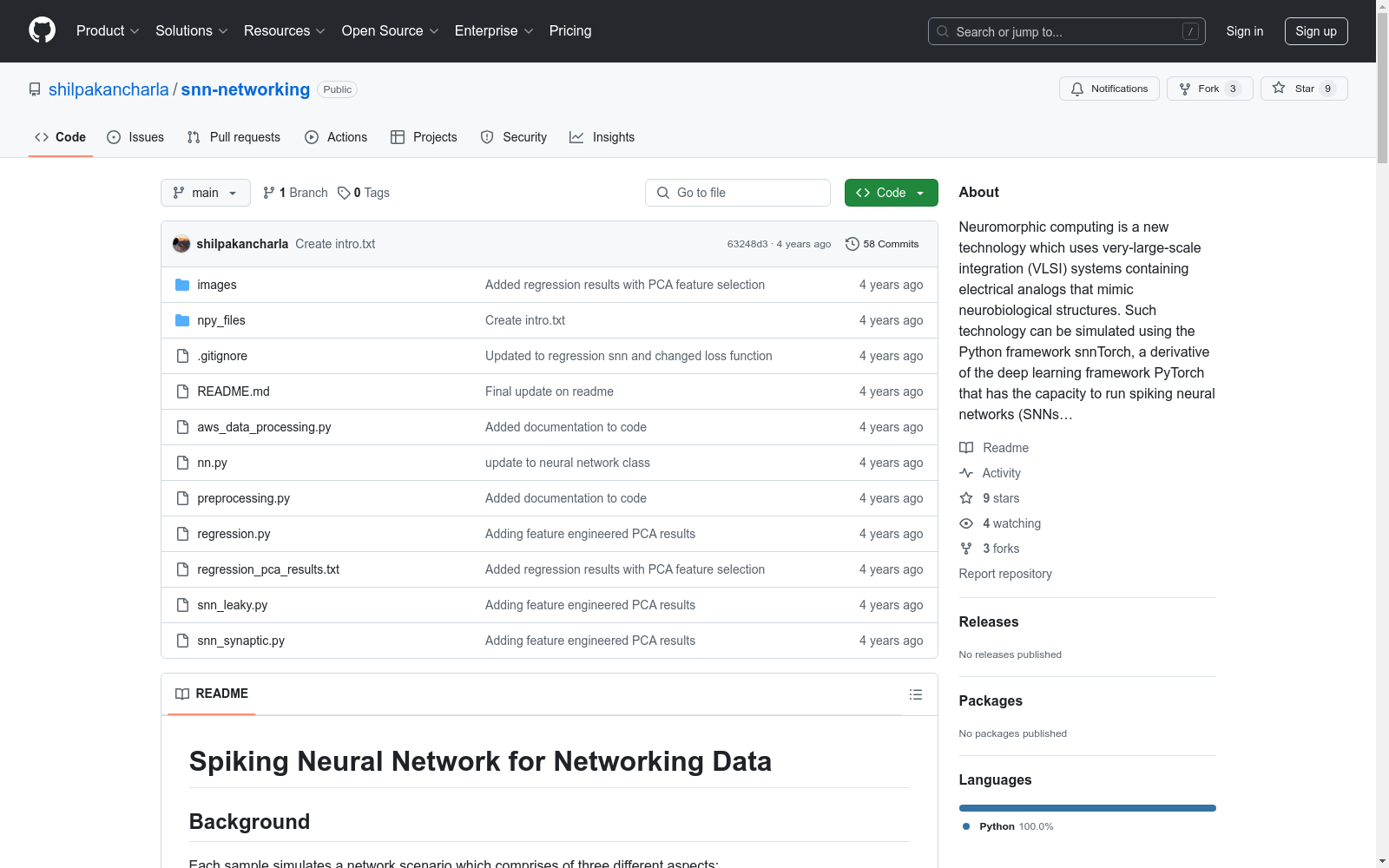The height and width of the screenshot is (868, 1389).
Task: Click the Readme book icon in sidebar
Action: (x=965, y=447)
